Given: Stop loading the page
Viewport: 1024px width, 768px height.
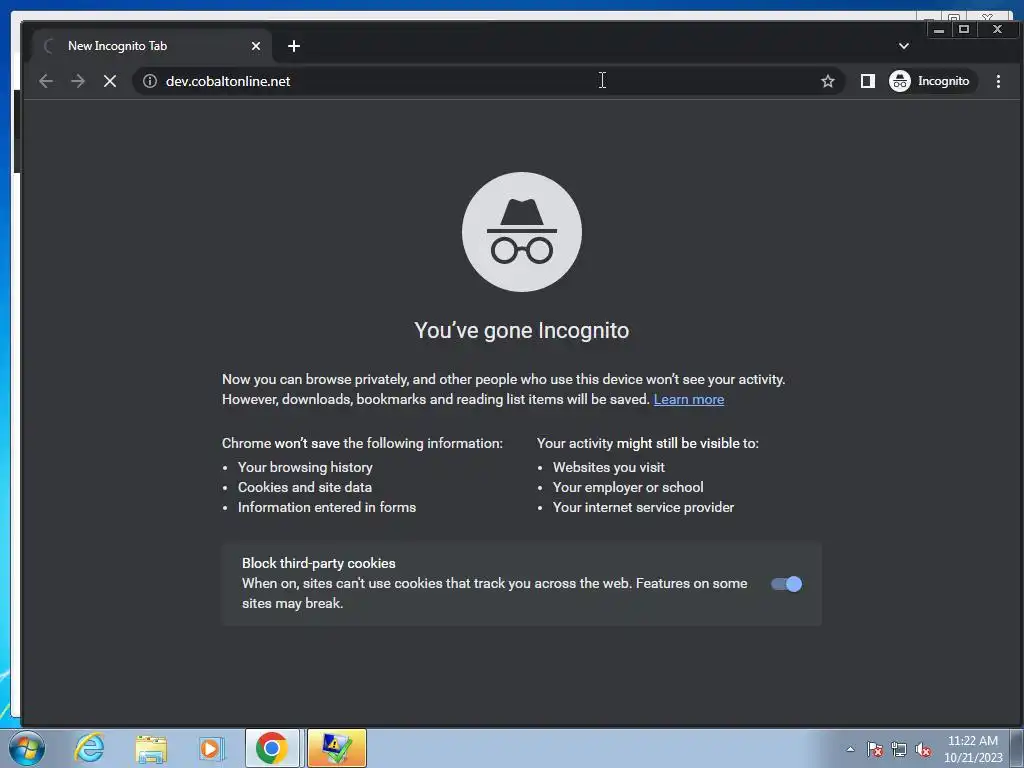Looking at the screenshot, I should point(110,81).
